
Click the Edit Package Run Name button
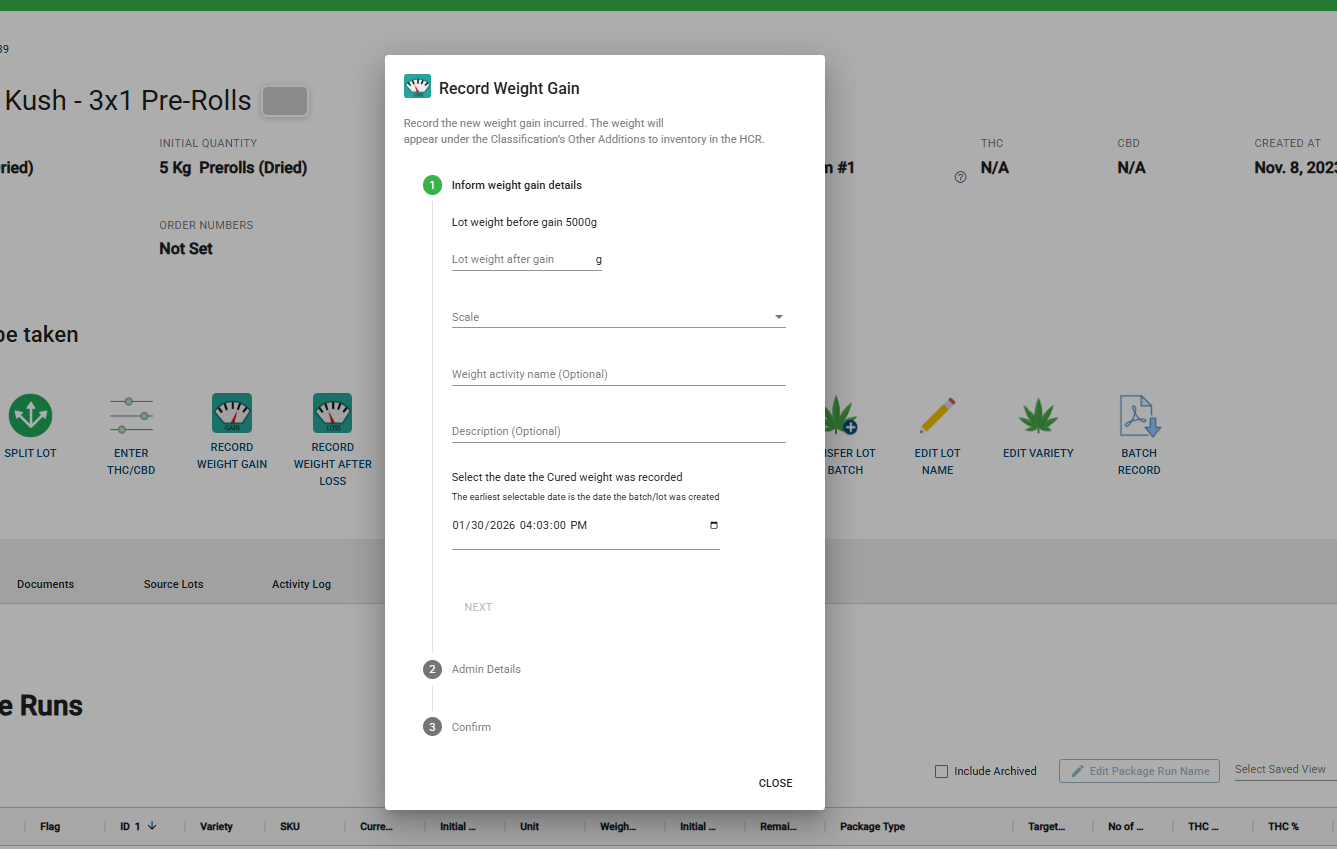click(x=1139, y=771)
